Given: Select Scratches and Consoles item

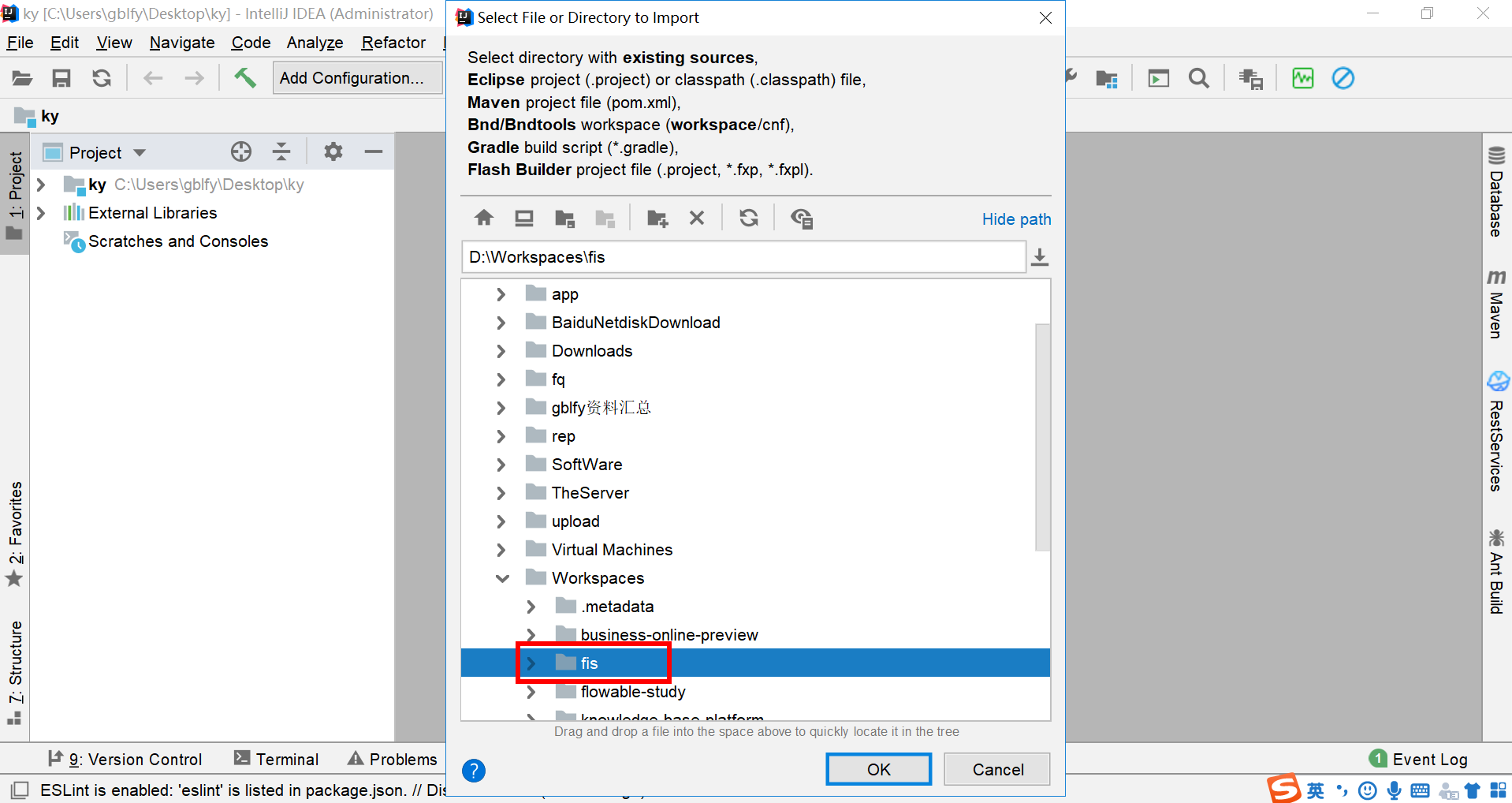Looking at the screenshot, I should 178,241.
